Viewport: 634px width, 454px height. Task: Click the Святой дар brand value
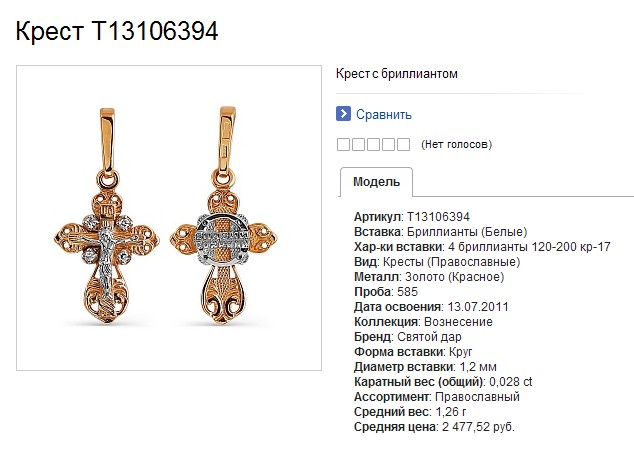(429, 337)
